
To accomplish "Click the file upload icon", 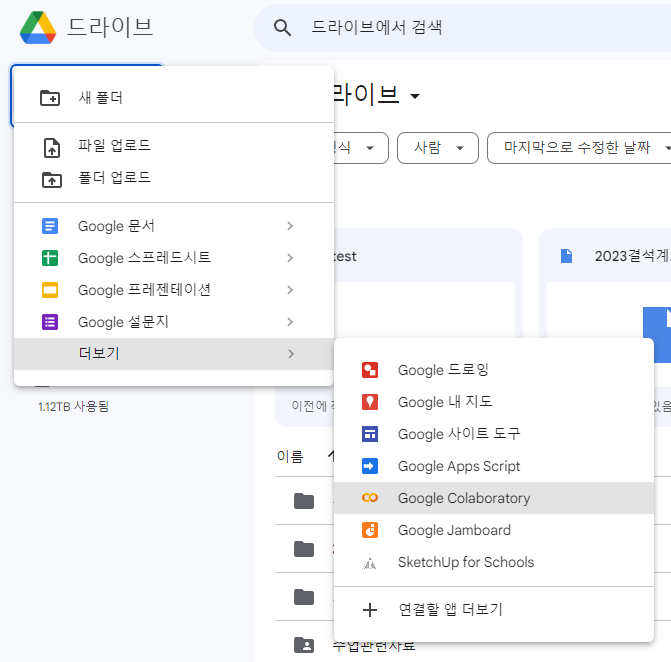I will pyautogui.click(x=52, y=148).
